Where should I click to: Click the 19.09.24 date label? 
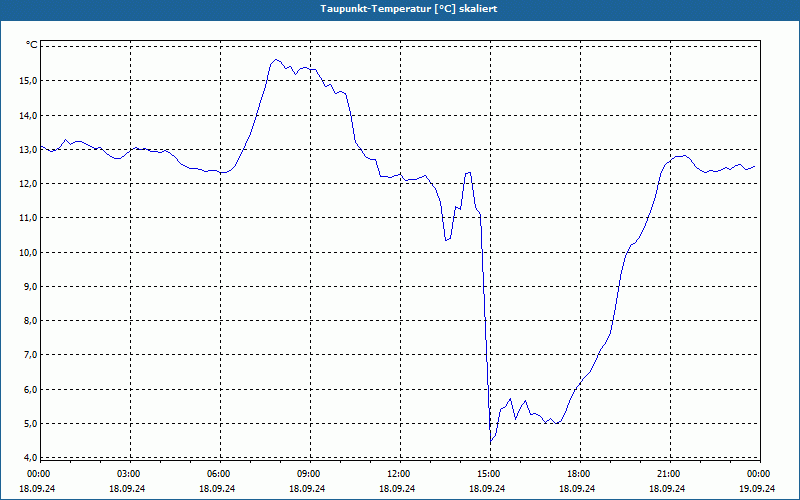[757, 488]
